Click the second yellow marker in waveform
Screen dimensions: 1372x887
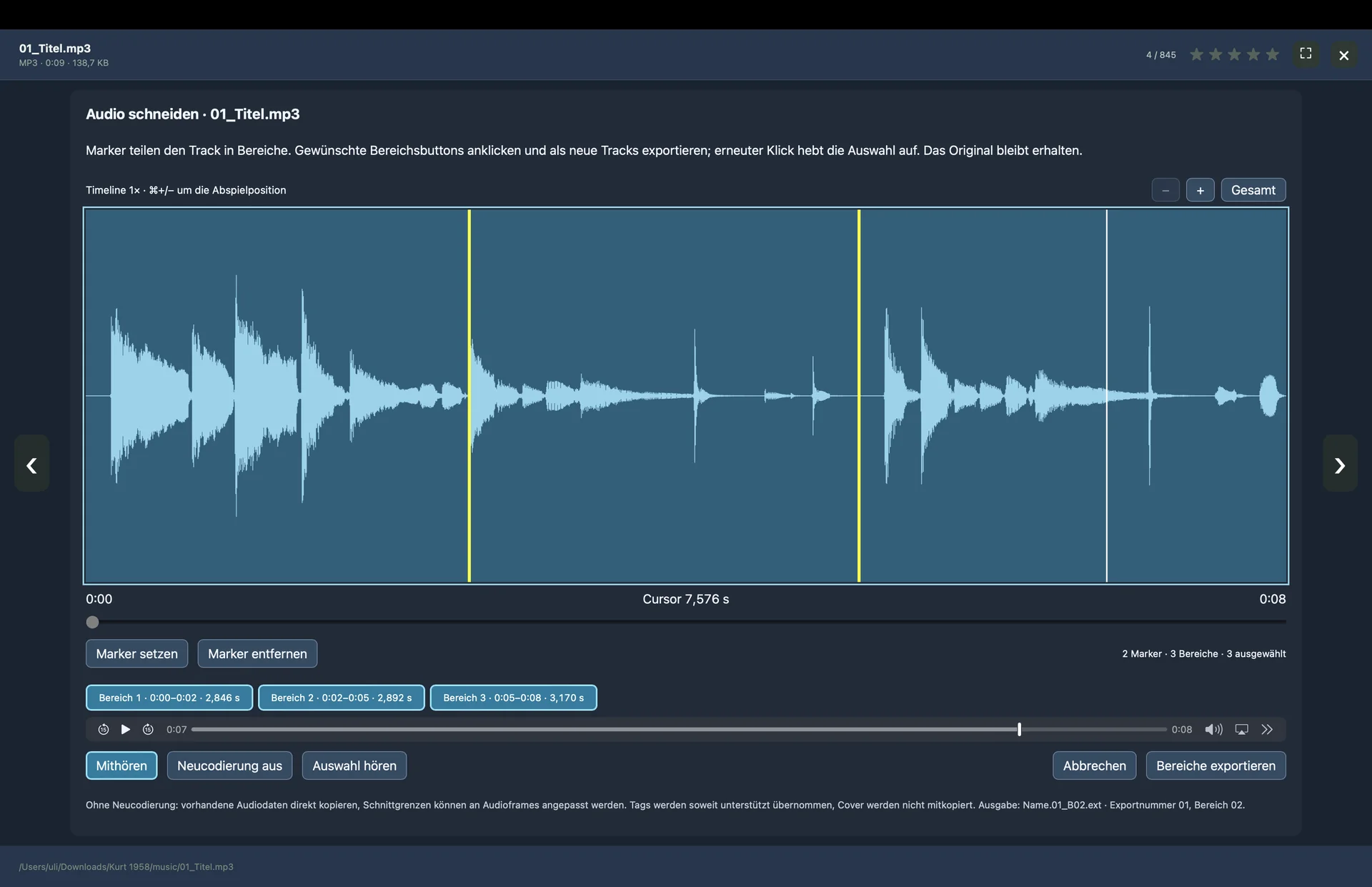(x=859, y=395)
